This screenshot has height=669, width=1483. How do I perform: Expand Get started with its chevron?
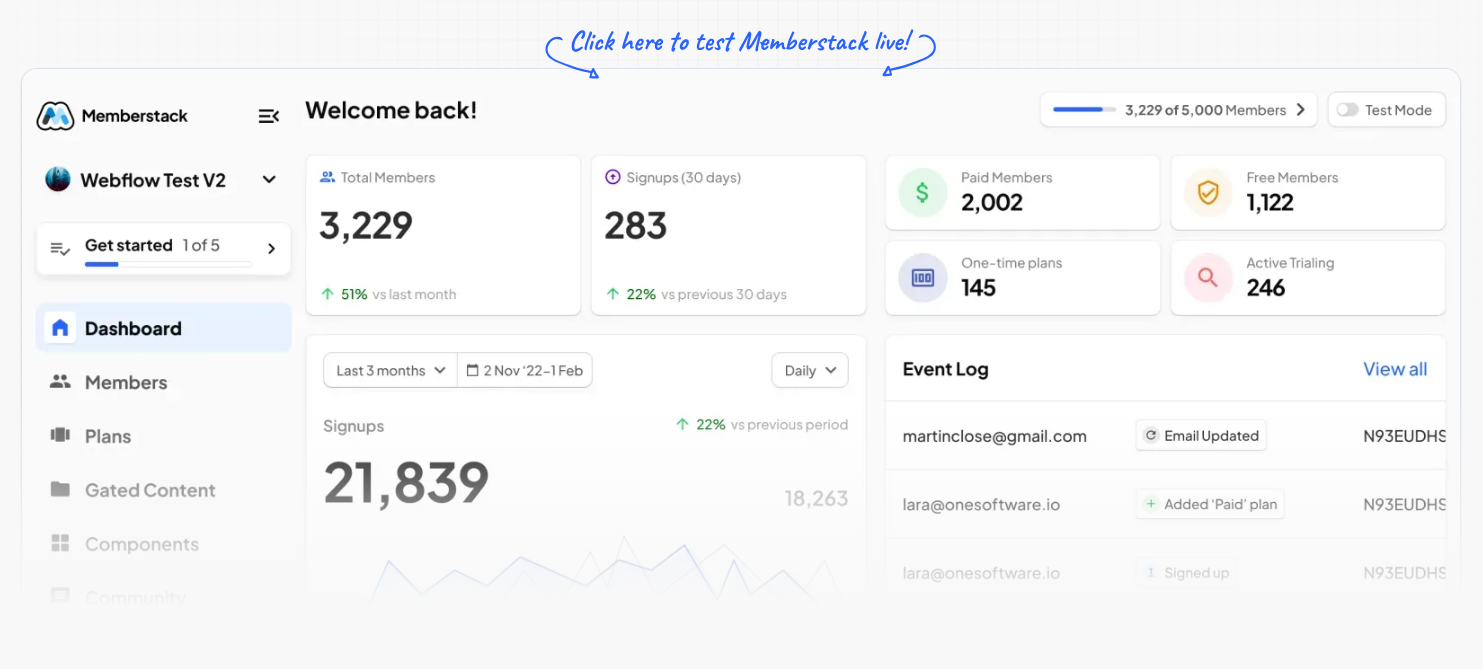pyautogui.click(x=271, y=248)
